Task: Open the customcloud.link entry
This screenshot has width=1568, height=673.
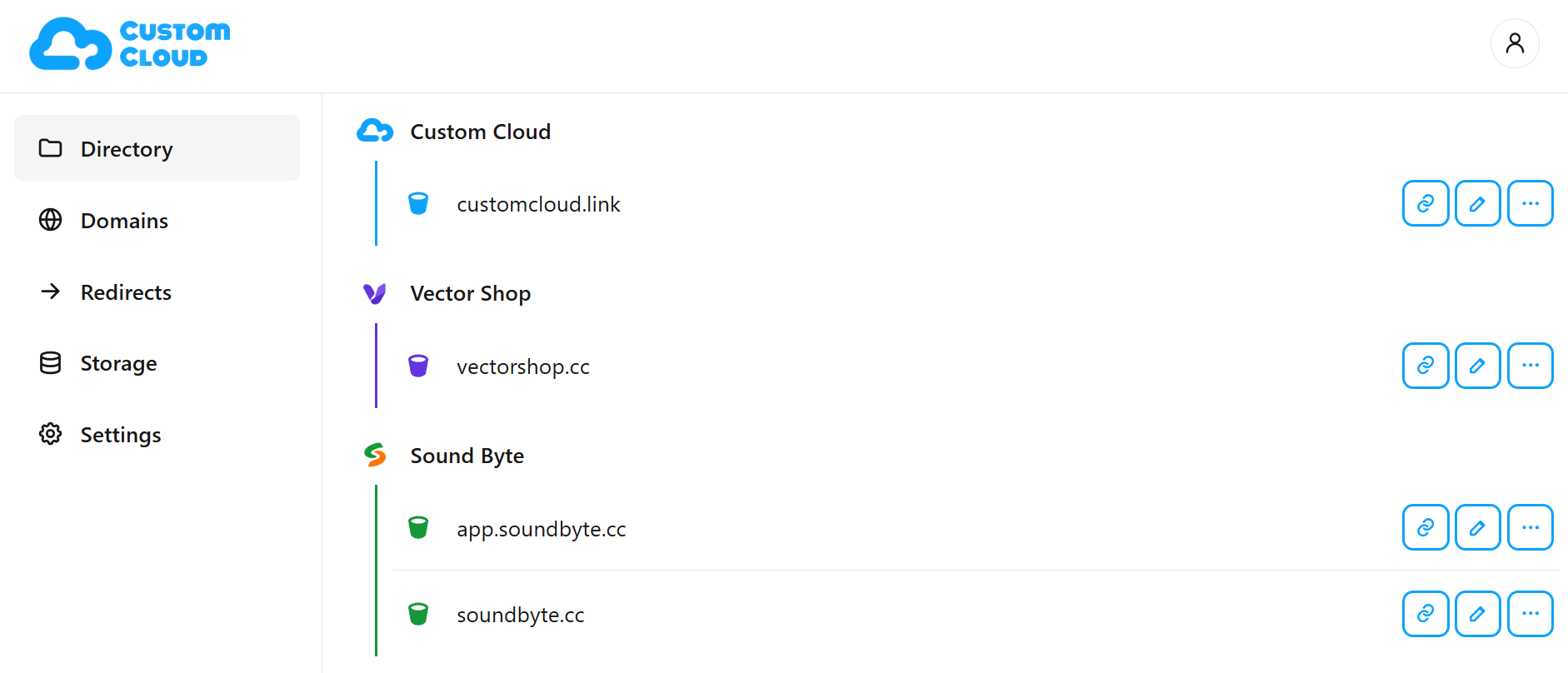Action: [538, 204]
